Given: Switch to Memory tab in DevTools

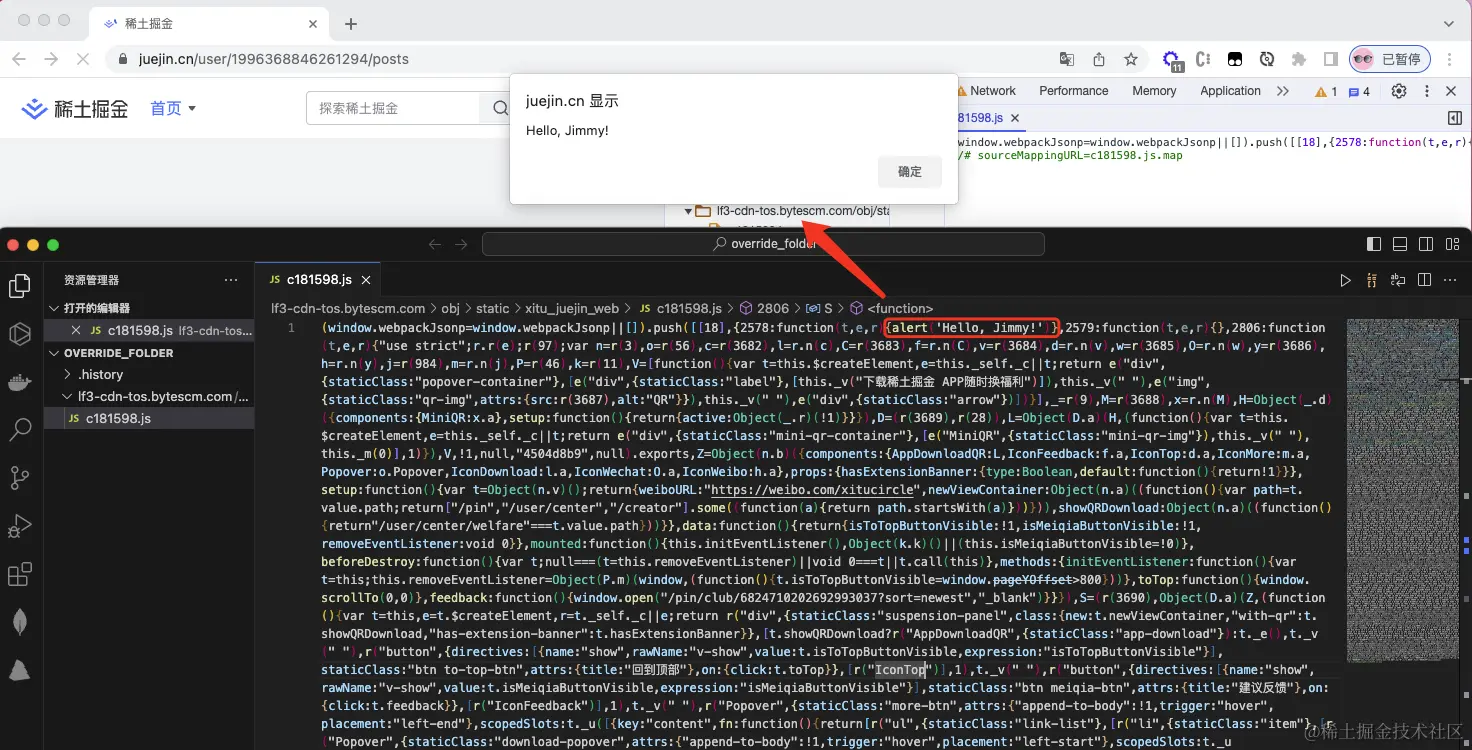Looking at the screenshot, I should (1154, 90).
